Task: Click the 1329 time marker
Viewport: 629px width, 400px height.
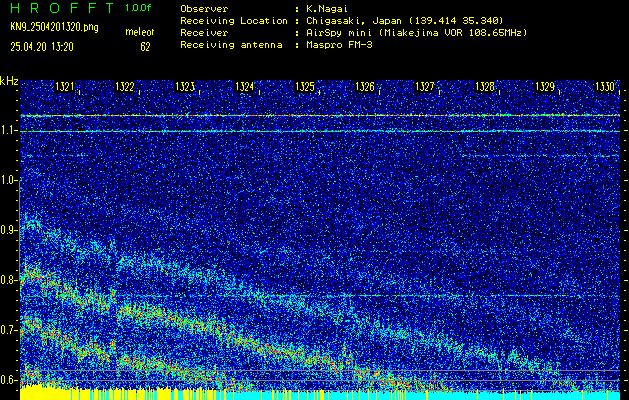Action: coord(545,87)
